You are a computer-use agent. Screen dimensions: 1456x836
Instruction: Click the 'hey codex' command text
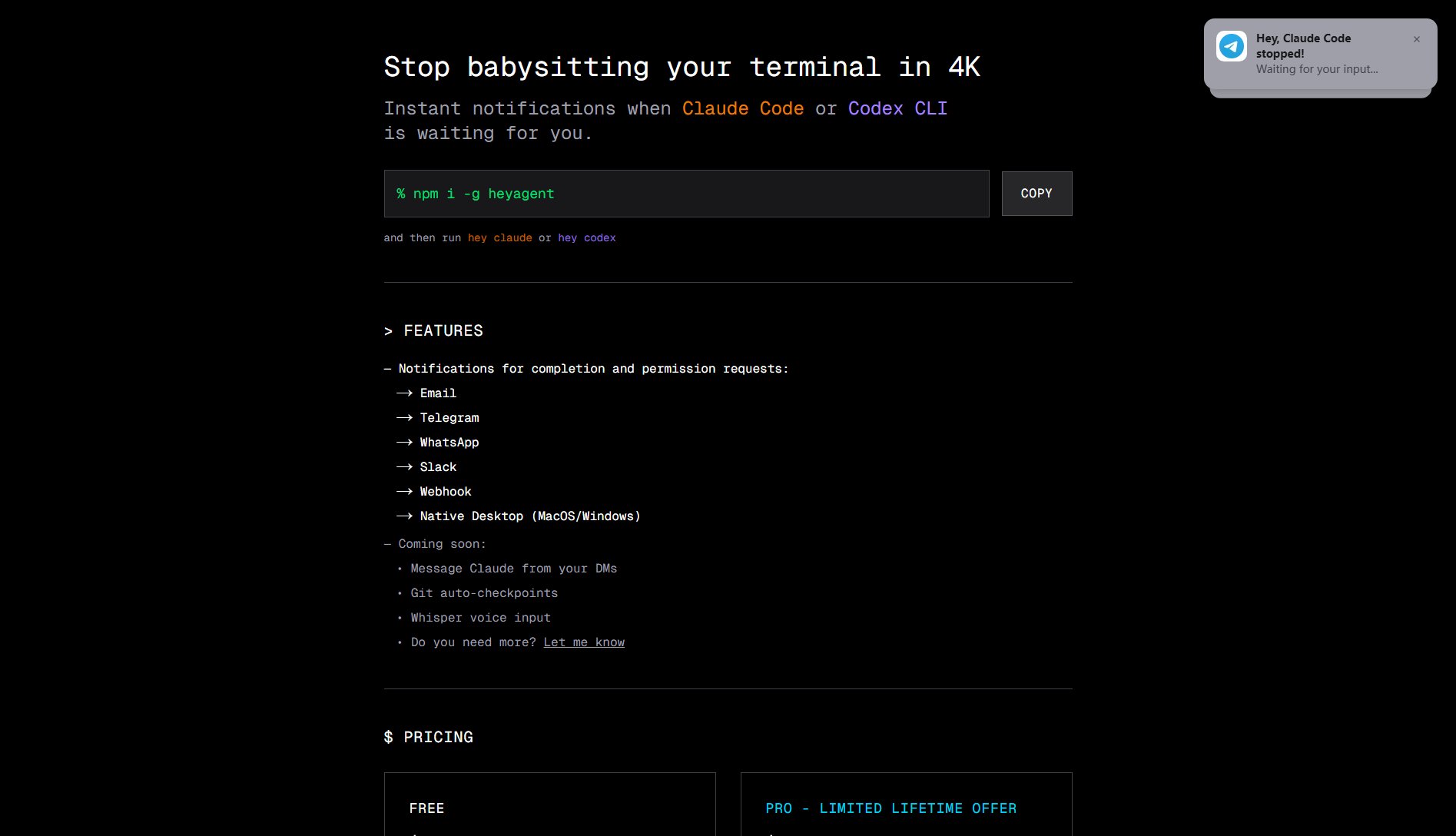[x=587, y=238]
